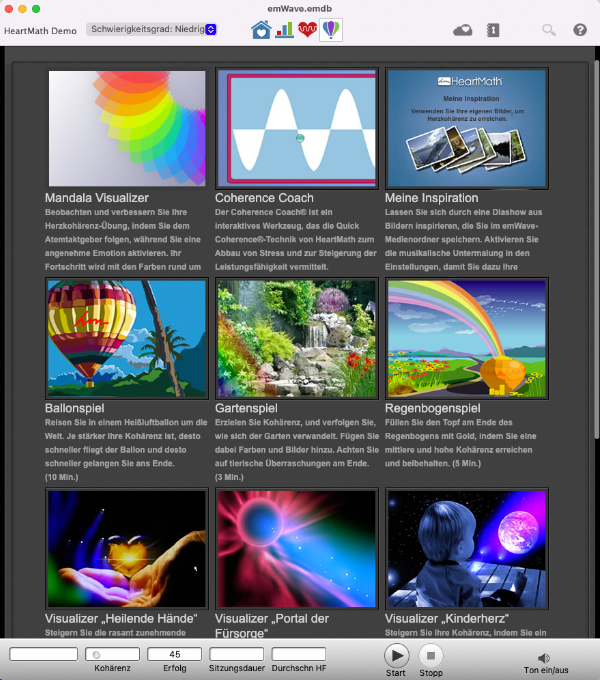The height and width of the screenshot is (680, 600).
Task: Launch the Ballonspiel balloon thumbnail
Action: [x=127, y=339]
